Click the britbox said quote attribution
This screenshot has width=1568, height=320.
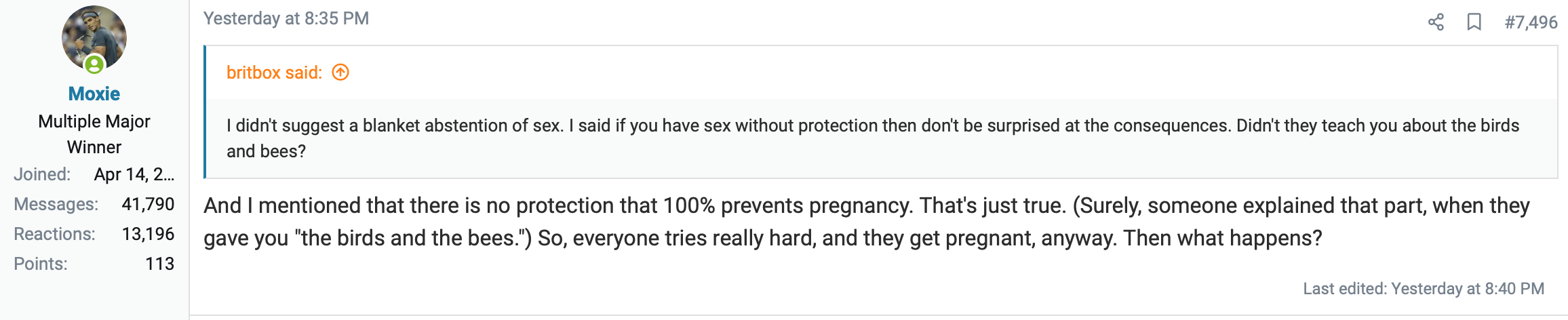tap(274, 73)
